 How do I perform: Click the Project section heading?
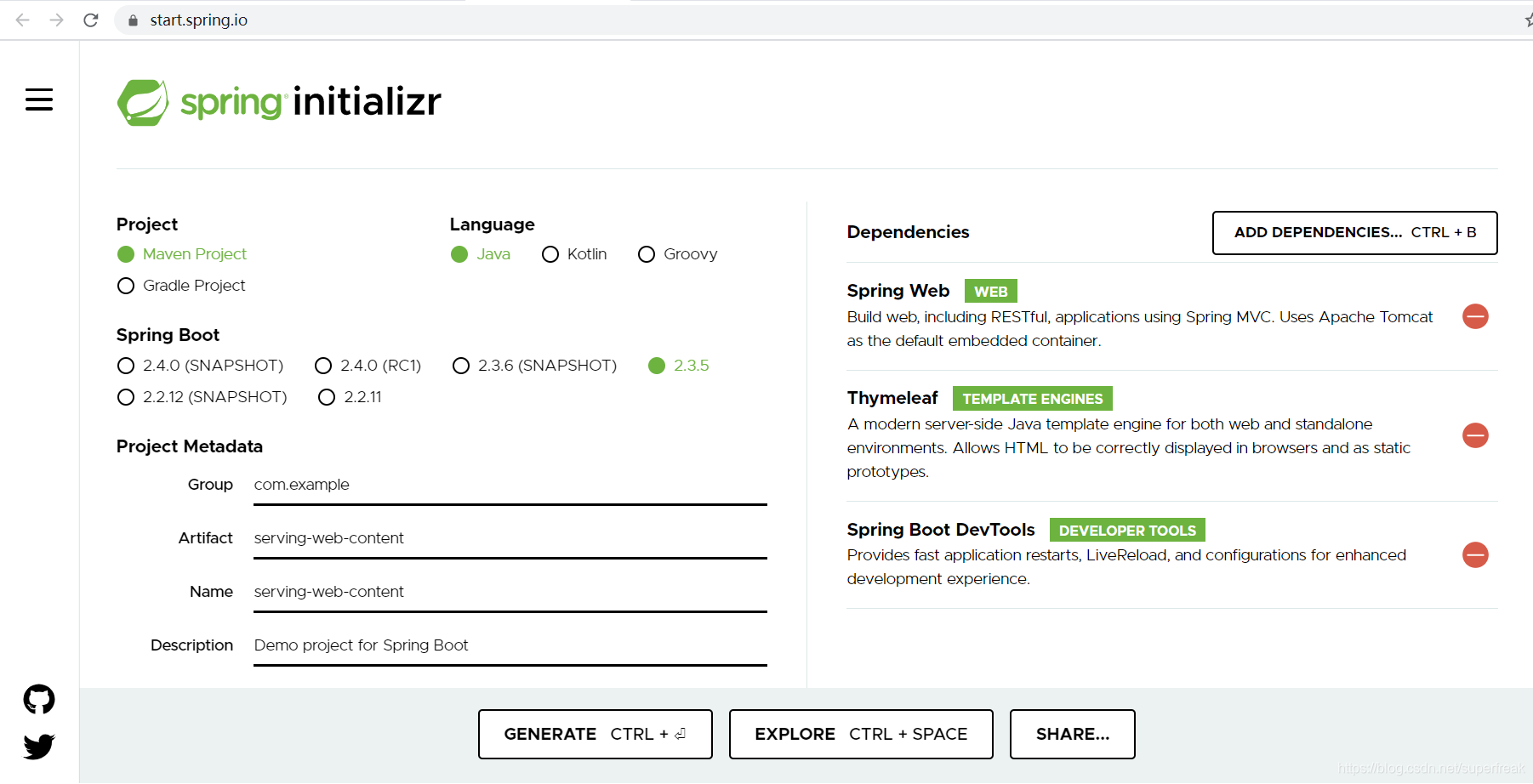coord(147,224)
